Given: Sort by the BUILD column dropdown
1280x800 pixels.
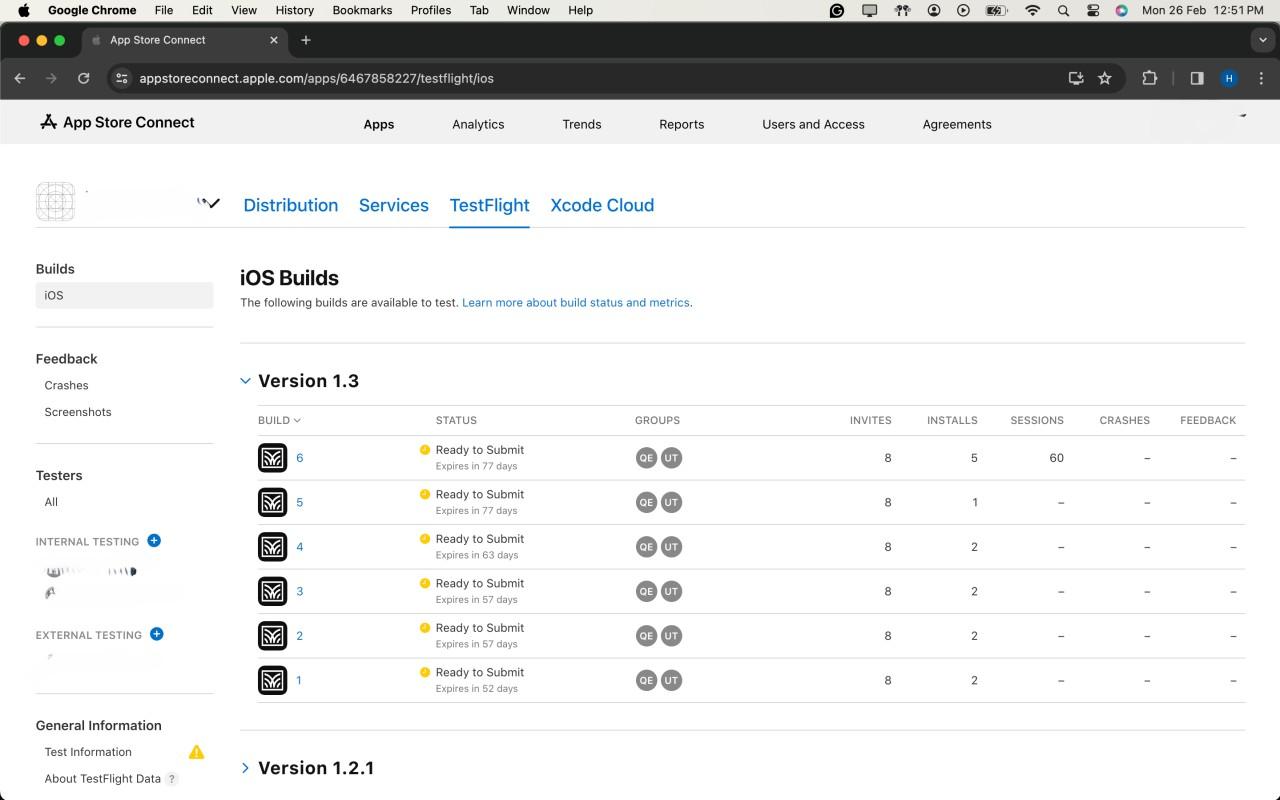Looking at the screenshot, I should click(x=279, y=420).
